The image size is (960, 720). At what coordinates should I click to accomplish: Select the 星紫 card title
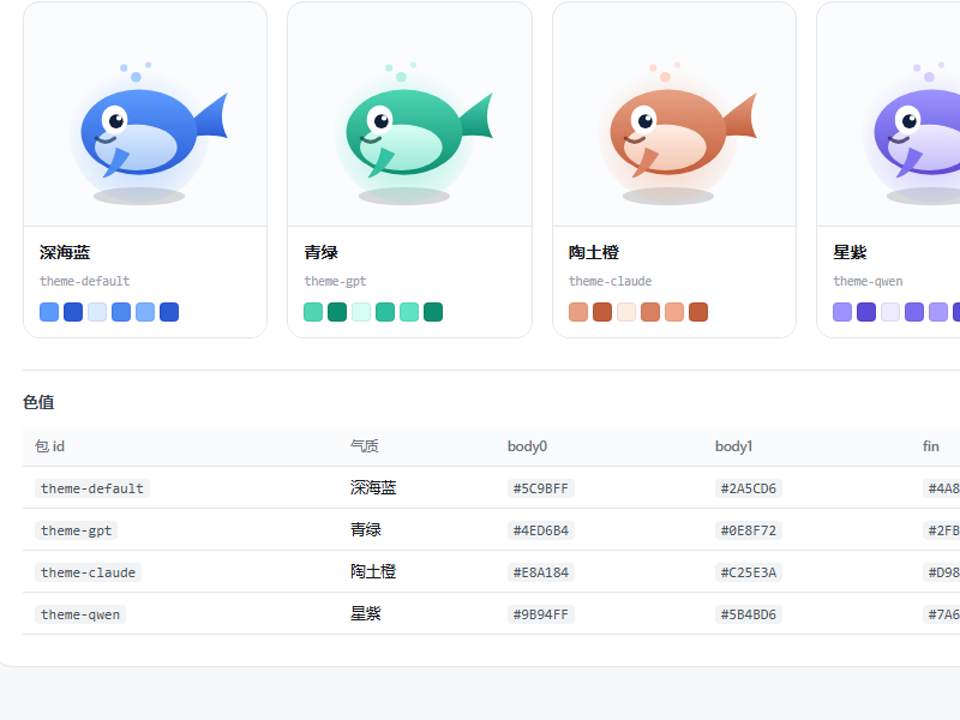[x=850, y=252]
